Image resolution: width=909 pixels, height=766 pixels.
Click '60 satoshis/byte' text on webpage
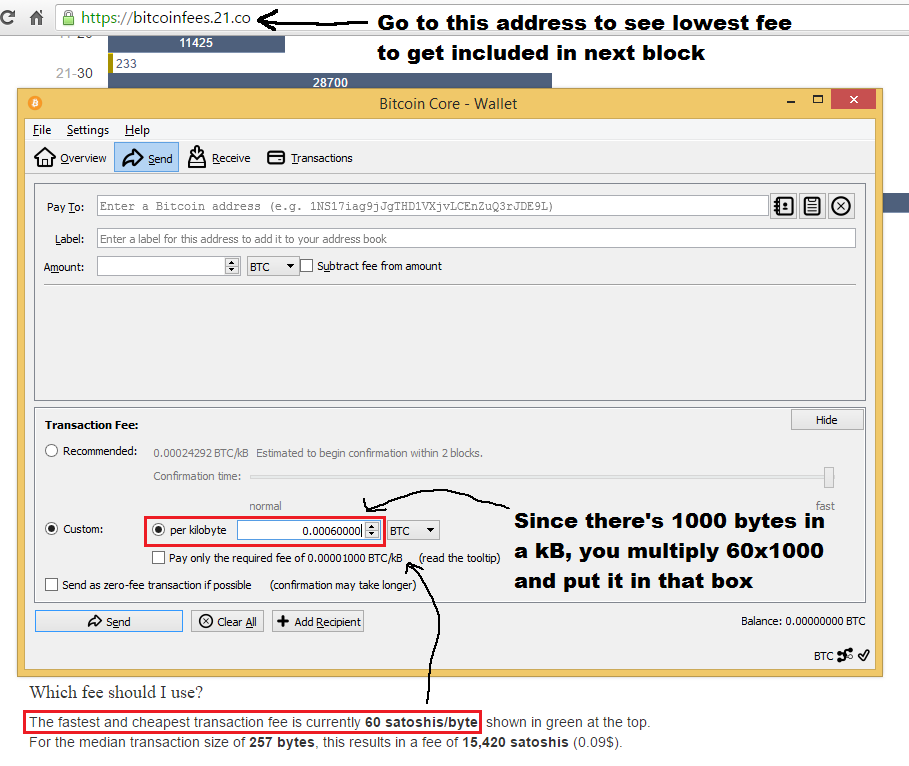click(x=421, y=722)
